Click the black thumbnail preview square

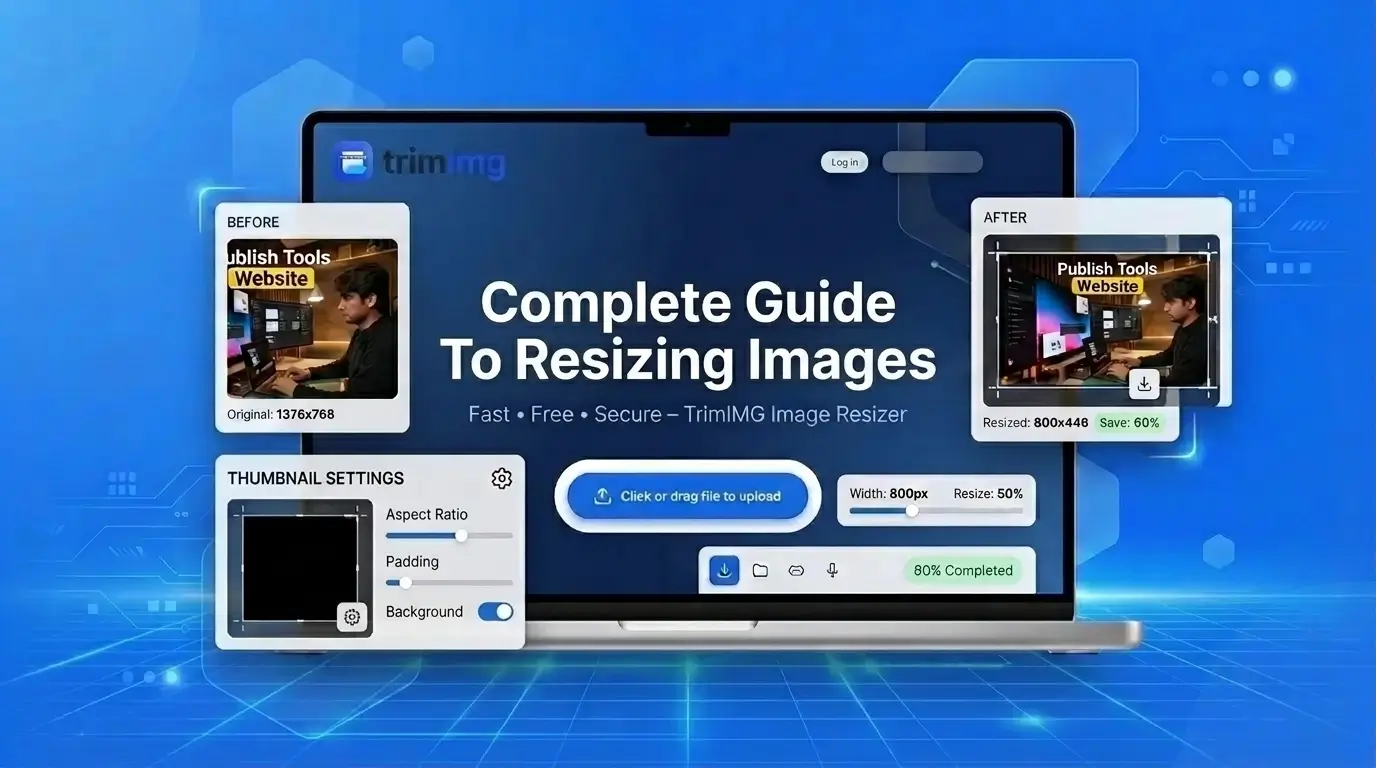tap(300, 569)
